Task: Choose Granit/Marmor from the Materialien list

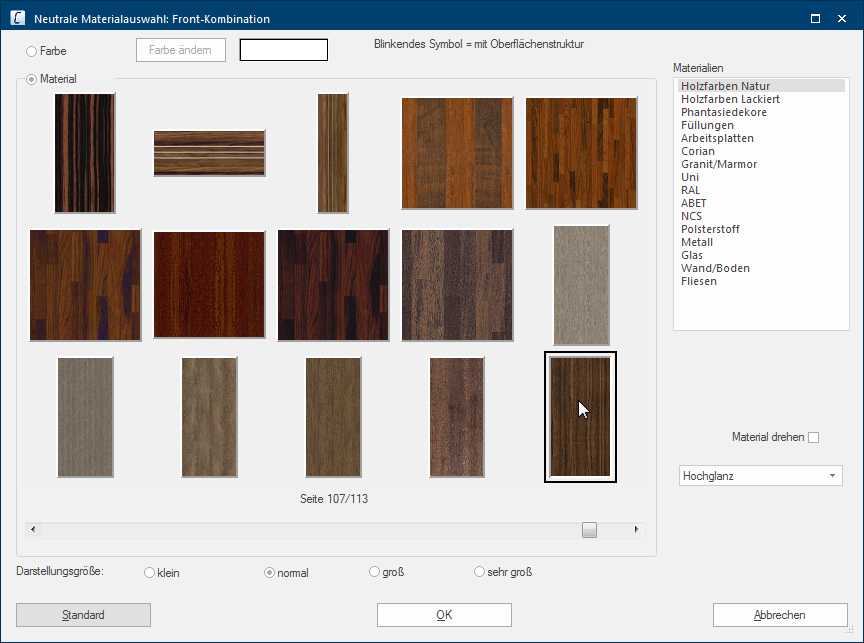Action: click(719, 164)
